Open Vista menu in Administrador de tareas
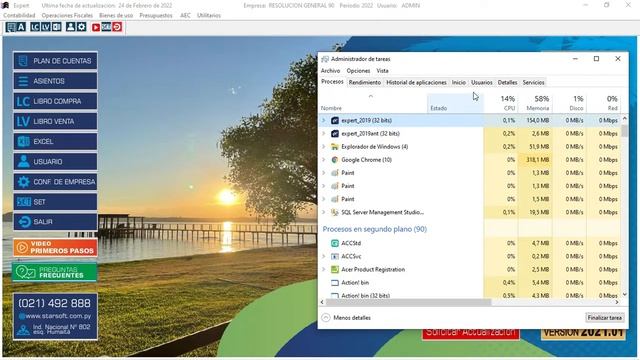640x360 pixels. [382, 71]
